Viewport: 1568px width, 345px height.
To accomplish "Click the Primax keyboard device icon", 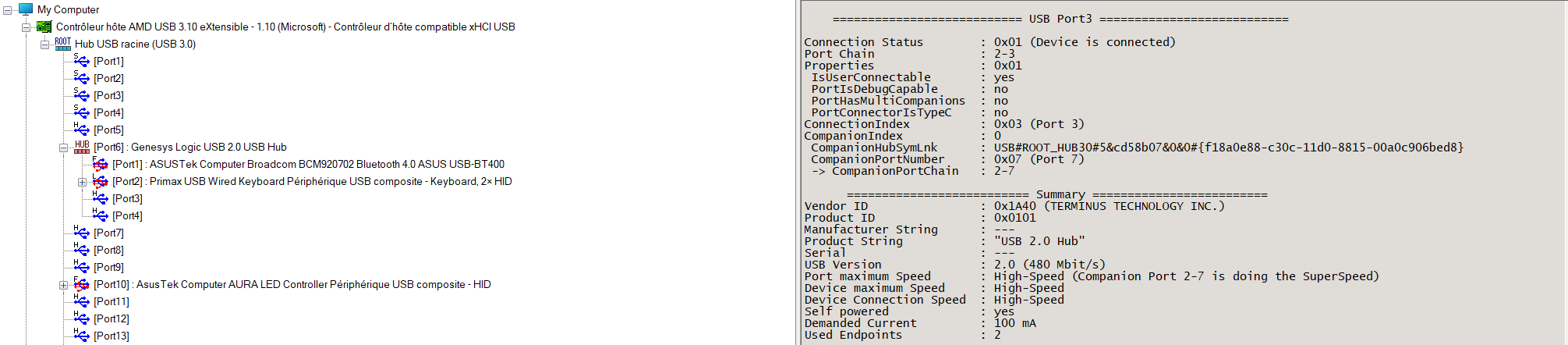I will pos(101,181).
